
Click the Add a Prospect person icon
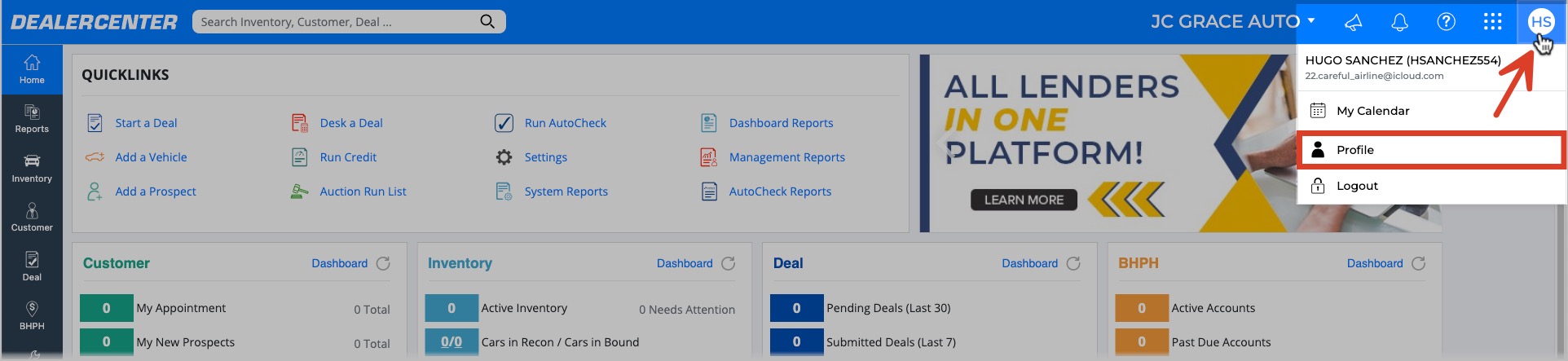coord(95,192)
